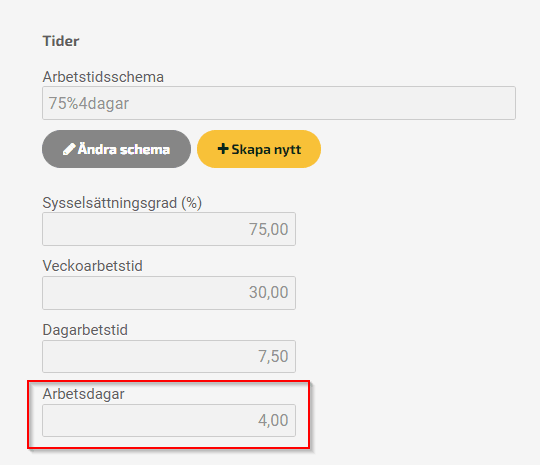Click the highlighted Arbetsdagar field
The height and width of the screenshot is (465, 540).
169,420
